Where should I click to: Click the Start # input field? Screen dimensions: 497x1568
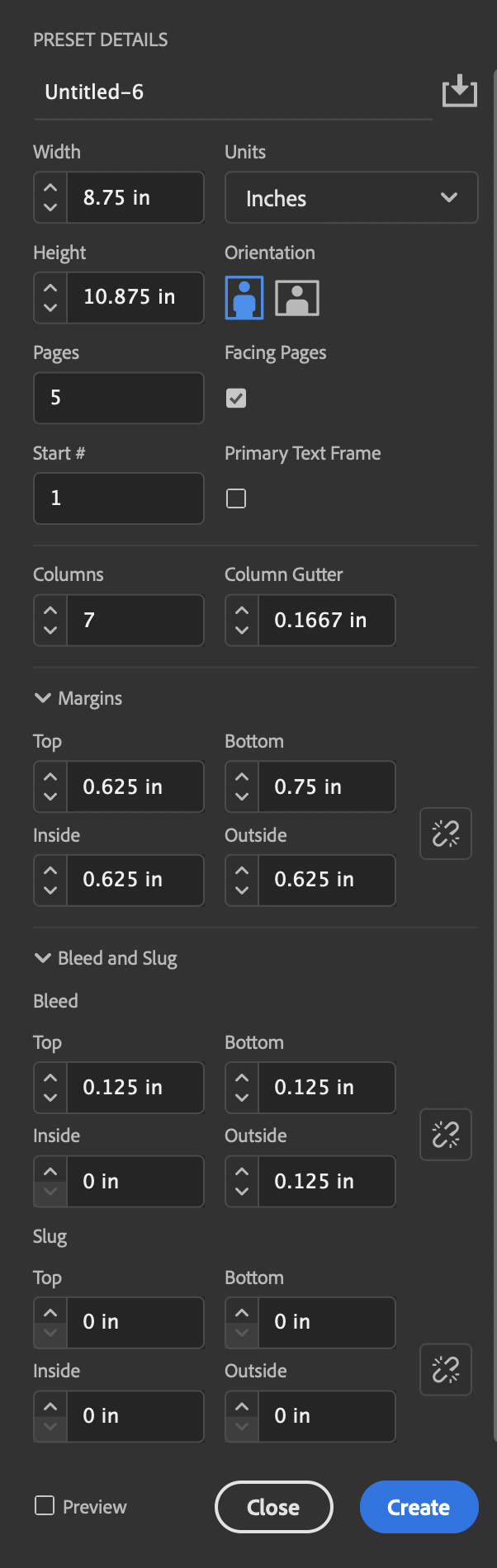pos(119,498)
